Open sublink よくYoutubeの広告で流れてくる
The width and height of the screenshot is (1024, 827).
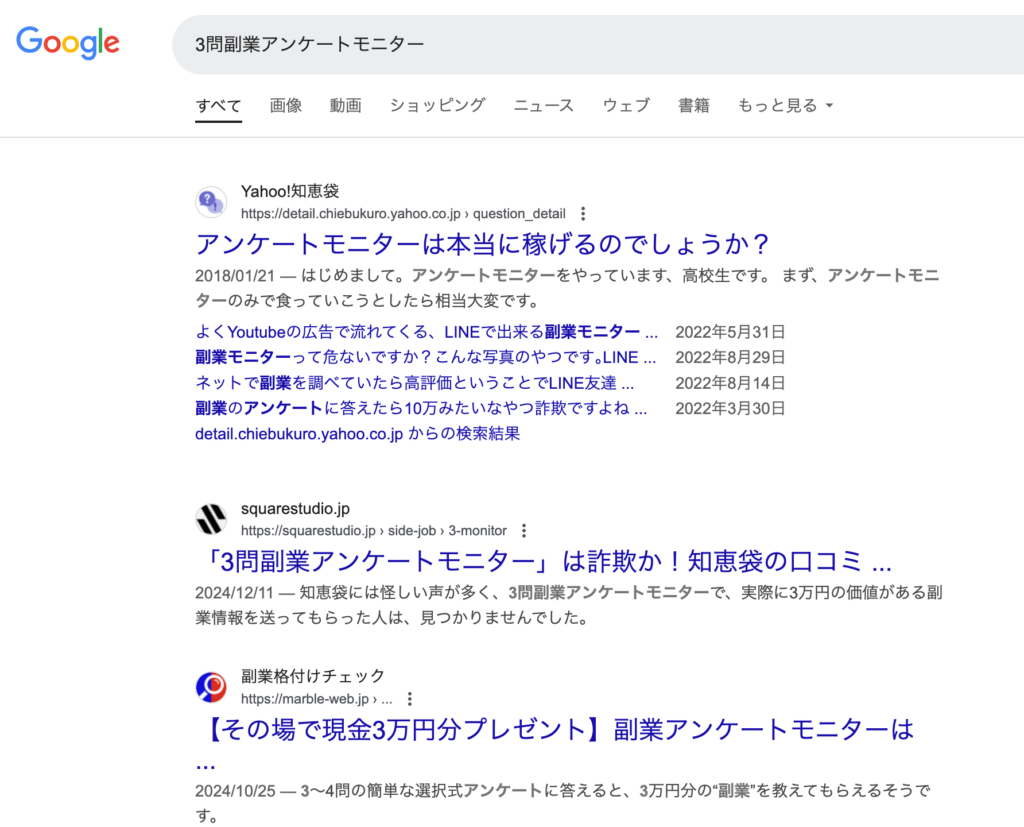(426, 332)
